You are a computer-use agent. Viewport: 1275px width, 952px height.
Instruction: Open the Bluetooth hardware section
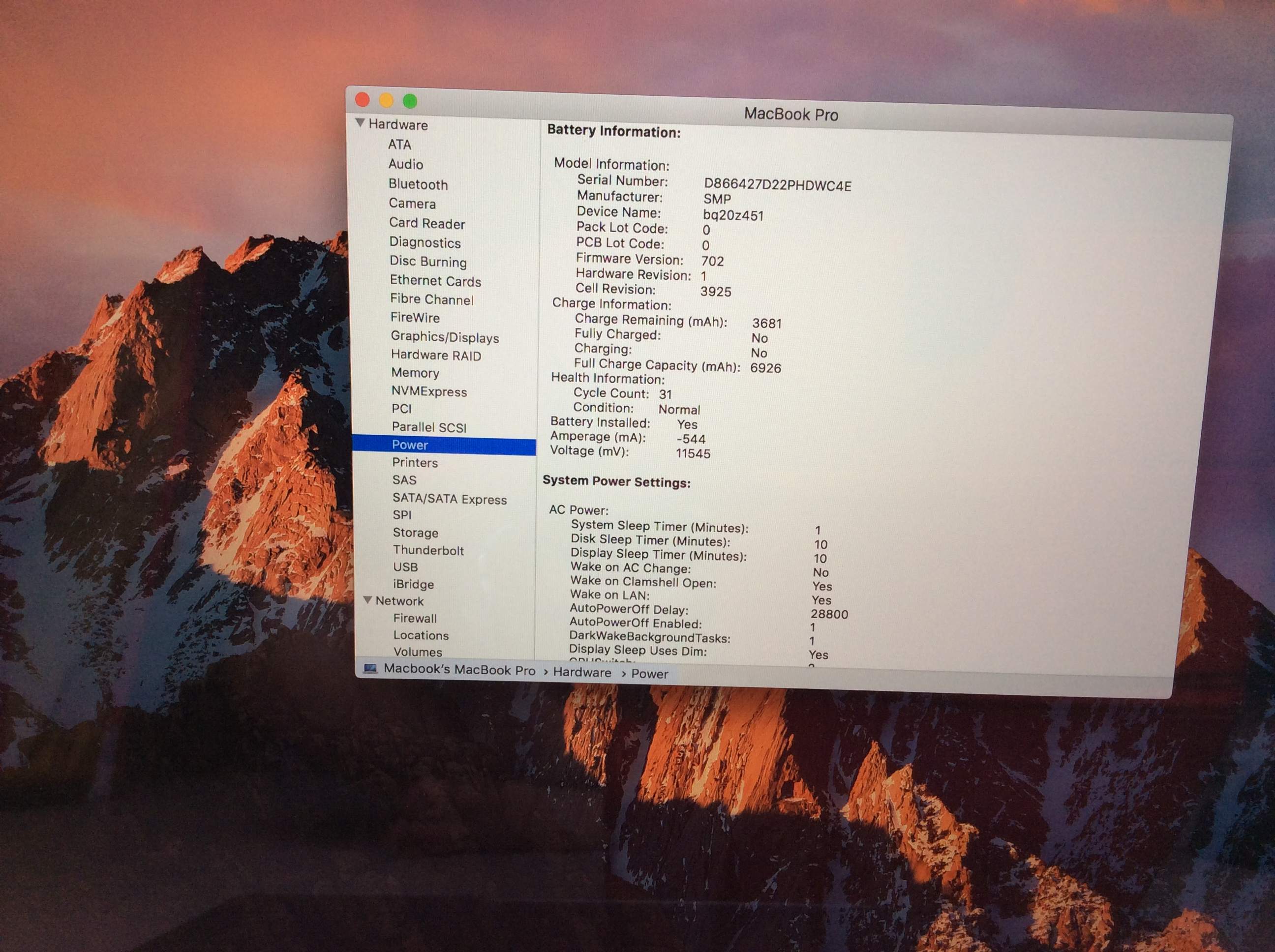(x=418, y=184)
